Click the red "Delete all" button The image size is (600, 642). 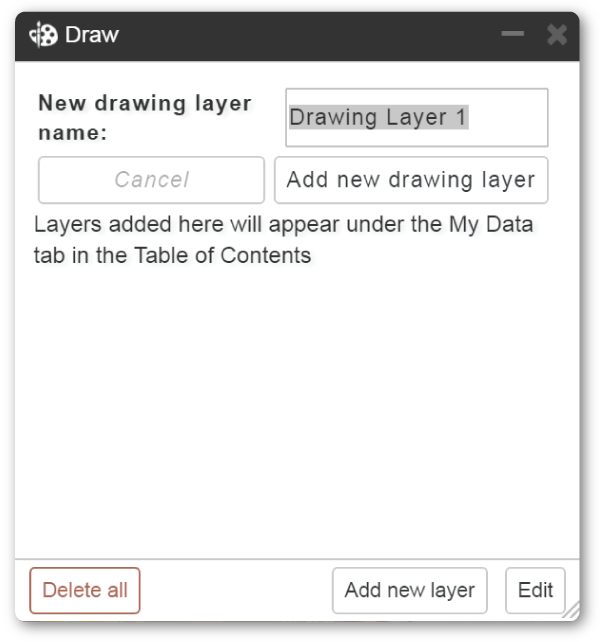click(85, 590)
